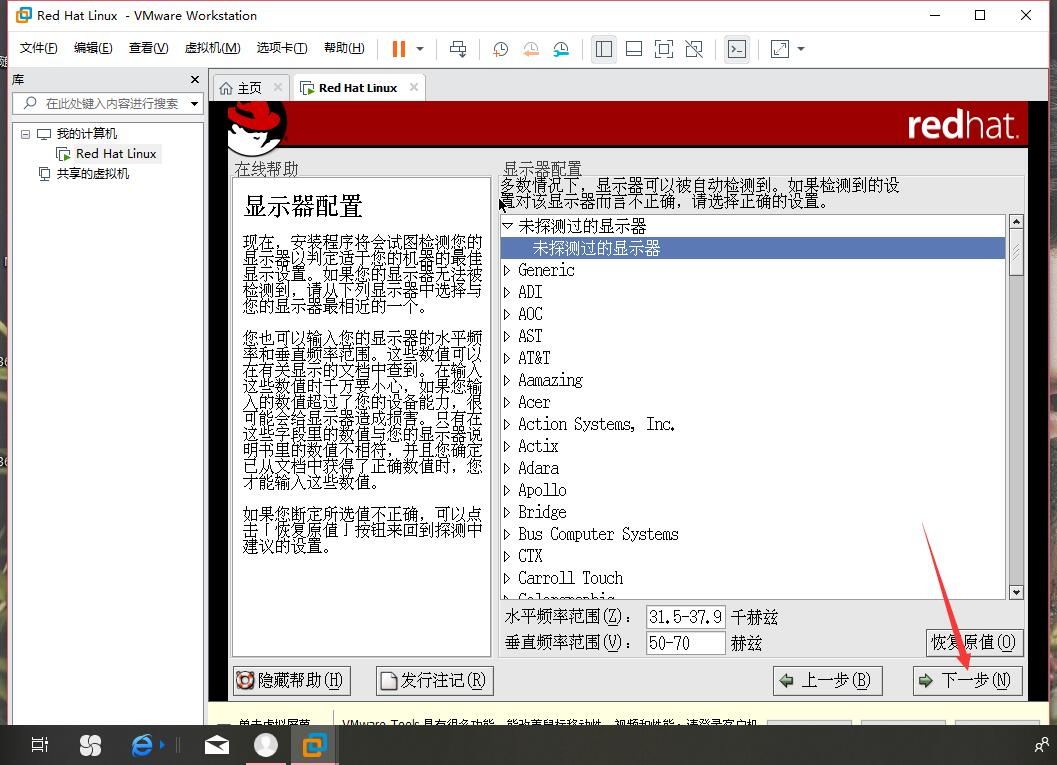Go back with 上一步(B) button
The height and width of the screenshot is (765, 1057).
click(827, 680)
